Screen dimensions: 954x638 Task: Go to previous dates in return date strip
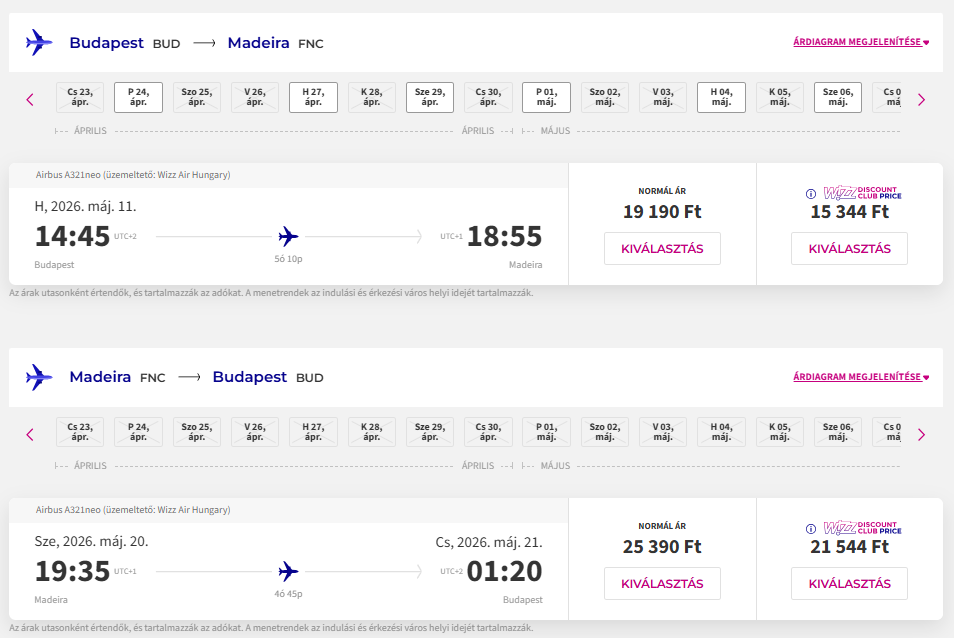click(x=30, y=434)
